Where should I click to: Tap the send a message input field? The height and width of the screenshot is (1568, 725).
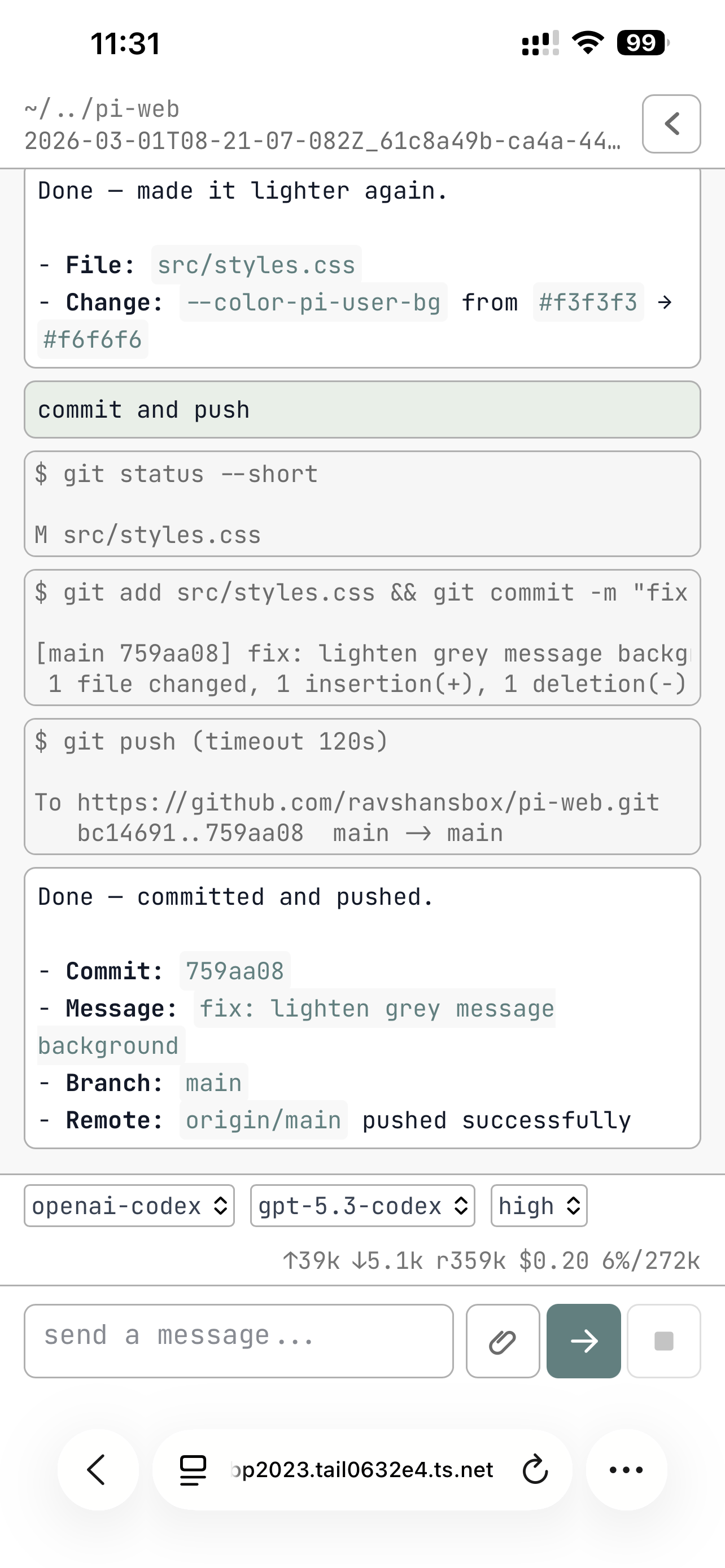click(238, 1341)
